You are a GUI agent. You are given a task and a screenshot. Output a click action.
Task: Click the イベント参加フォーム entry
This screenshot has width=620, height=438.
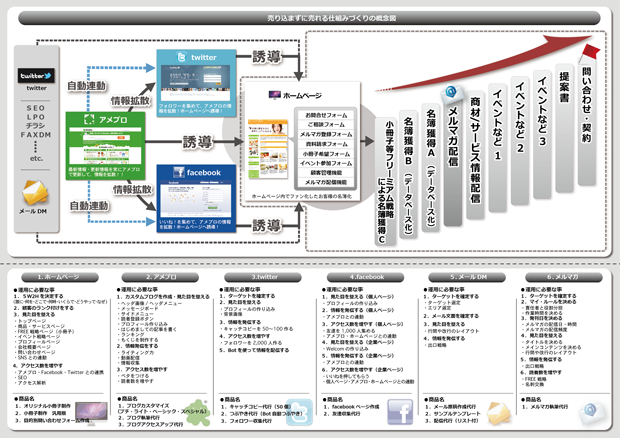click(x=326, y=163)
